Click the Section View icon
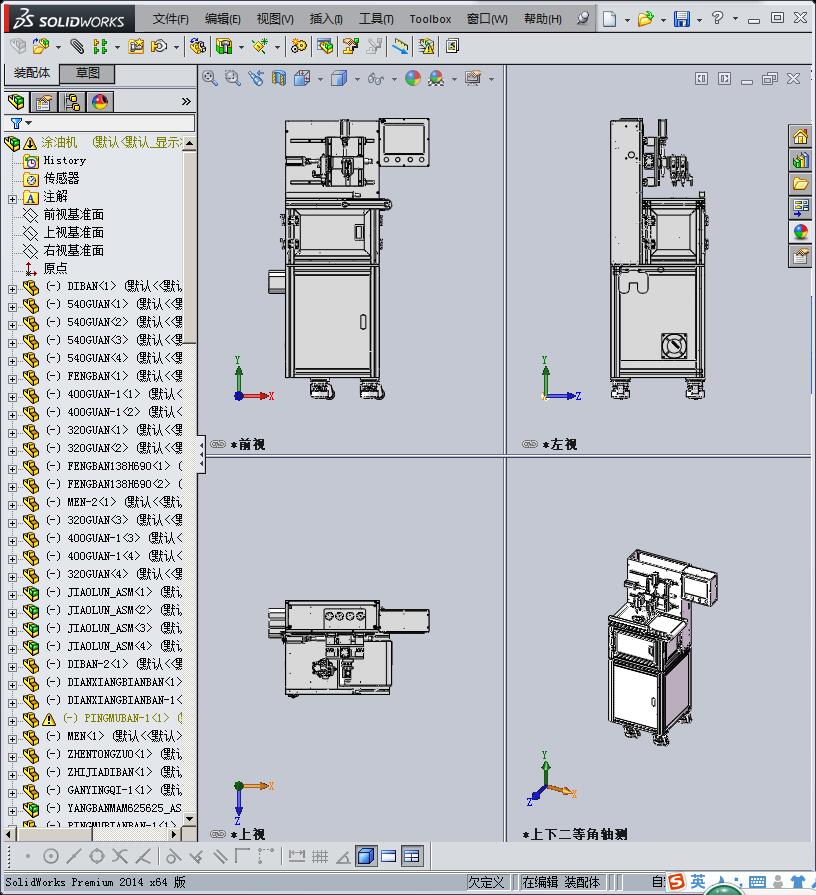Screen dimensions: 816x895 click(x=278, y=78)
